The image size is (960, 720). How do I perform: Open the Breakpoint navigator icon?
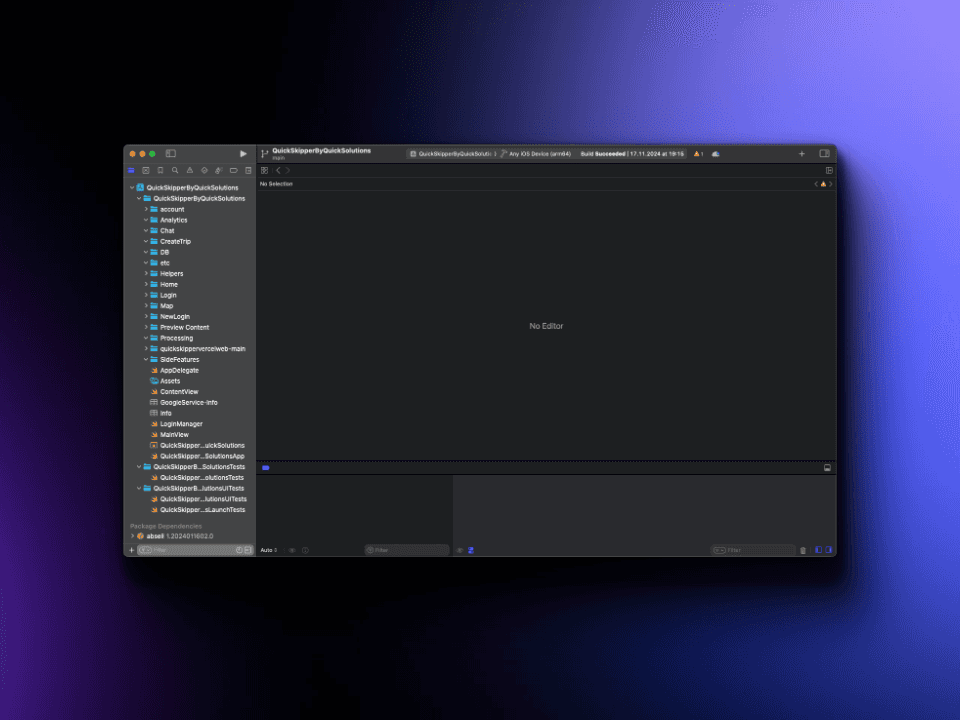(233, 171)
